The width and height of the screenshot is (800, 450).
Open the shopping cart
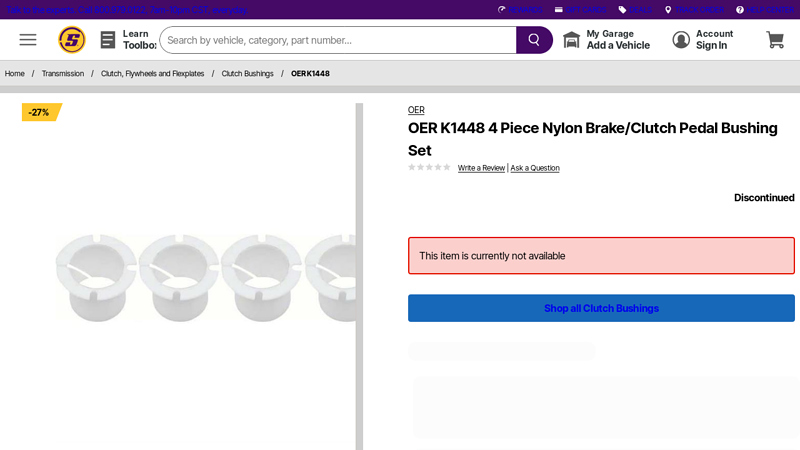tap(775, 40)
